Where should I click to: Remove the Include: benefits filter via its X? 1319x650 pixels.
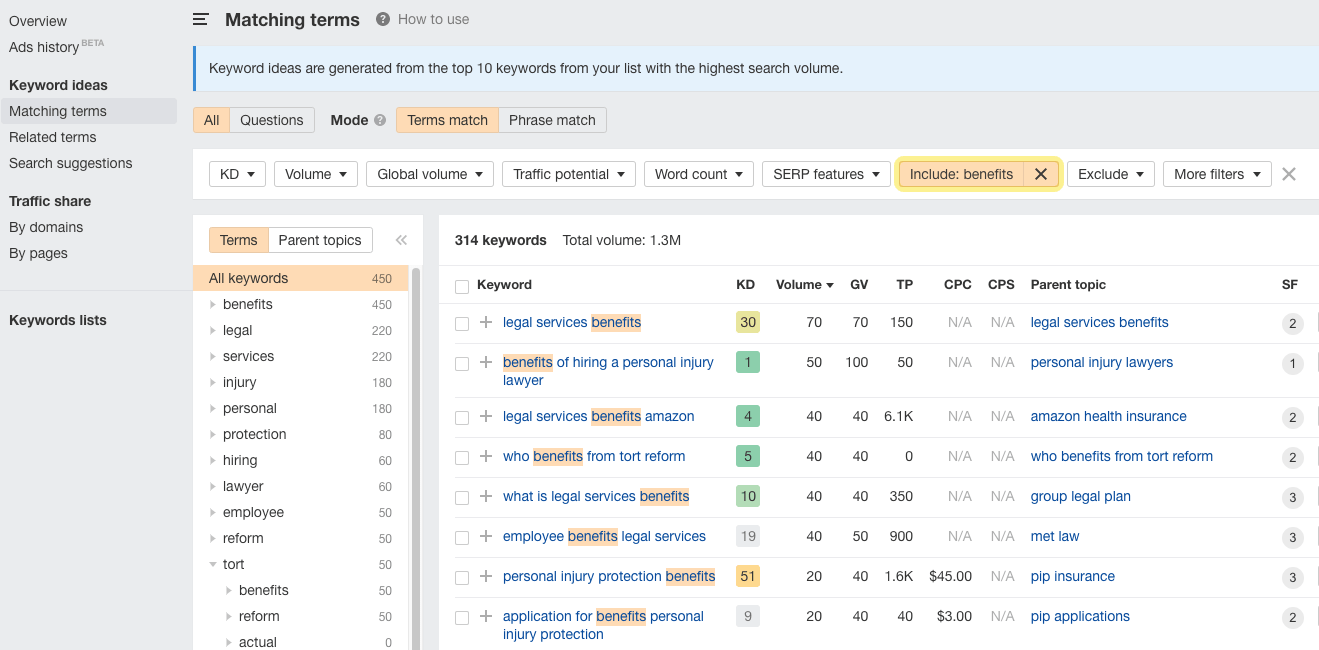1040,173
